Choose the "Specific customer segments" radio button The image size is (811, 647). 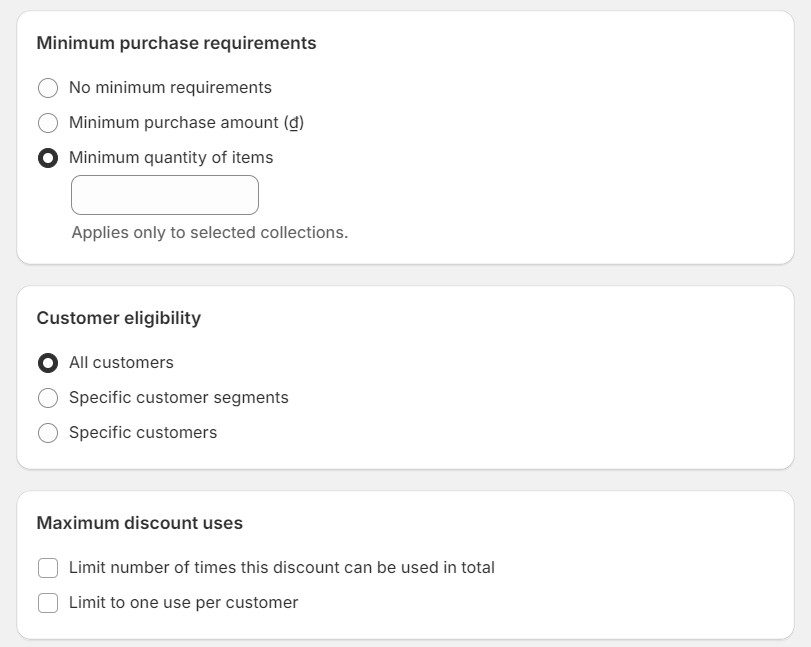[48, 398]
